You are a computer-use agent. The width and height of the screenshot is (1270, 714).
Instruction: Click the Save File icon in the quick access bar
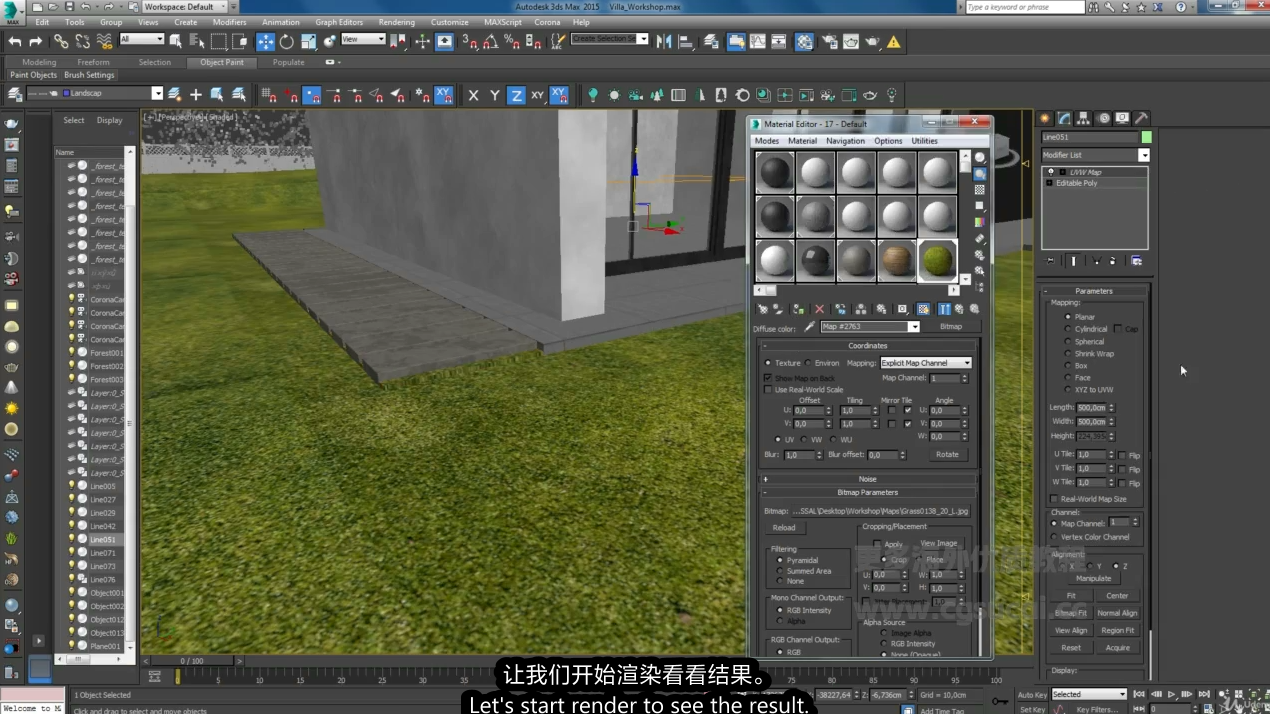(x=68, y=7)
